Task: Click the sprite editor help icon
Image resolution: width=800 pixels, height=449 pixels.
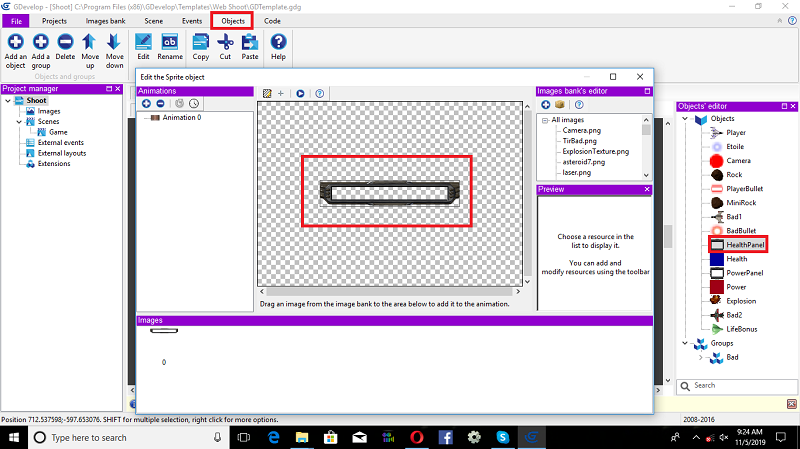Action: tap(319, 93)
